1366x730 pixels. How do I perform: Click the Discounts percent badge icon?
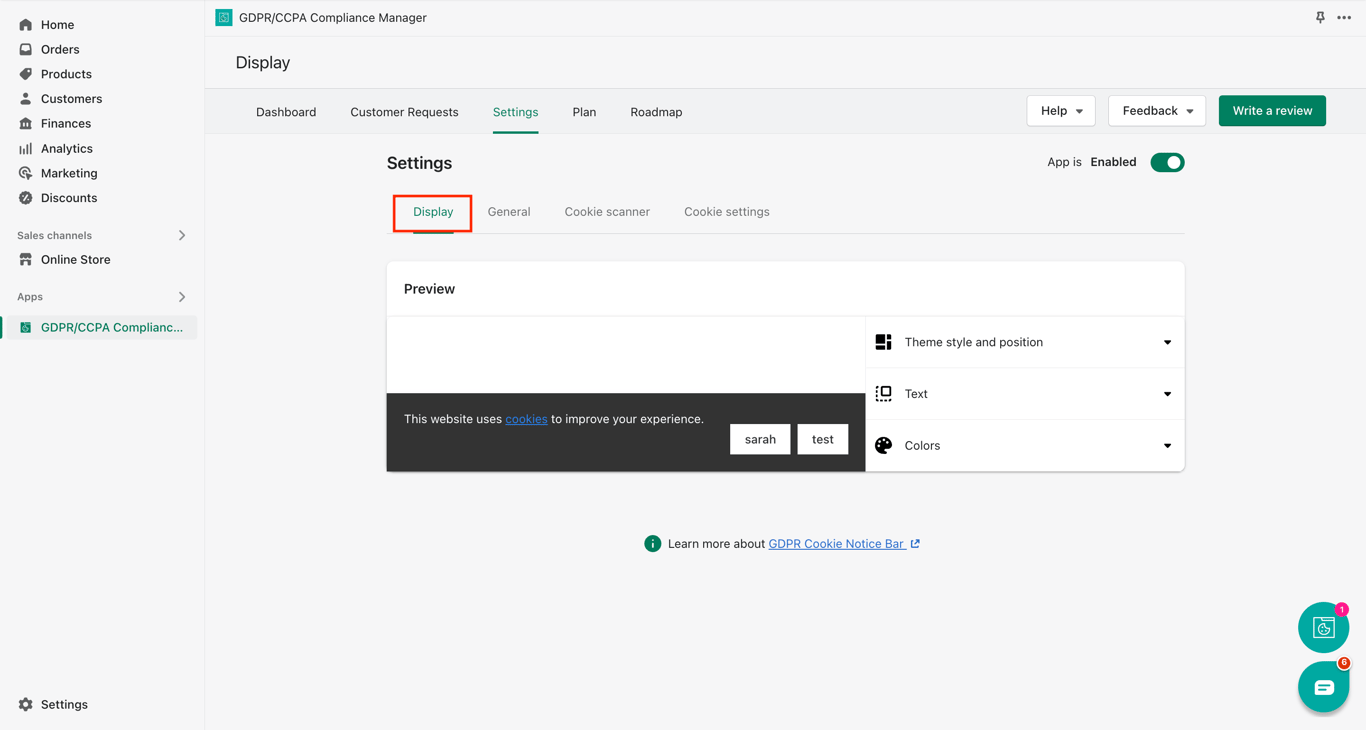[26, 198]
